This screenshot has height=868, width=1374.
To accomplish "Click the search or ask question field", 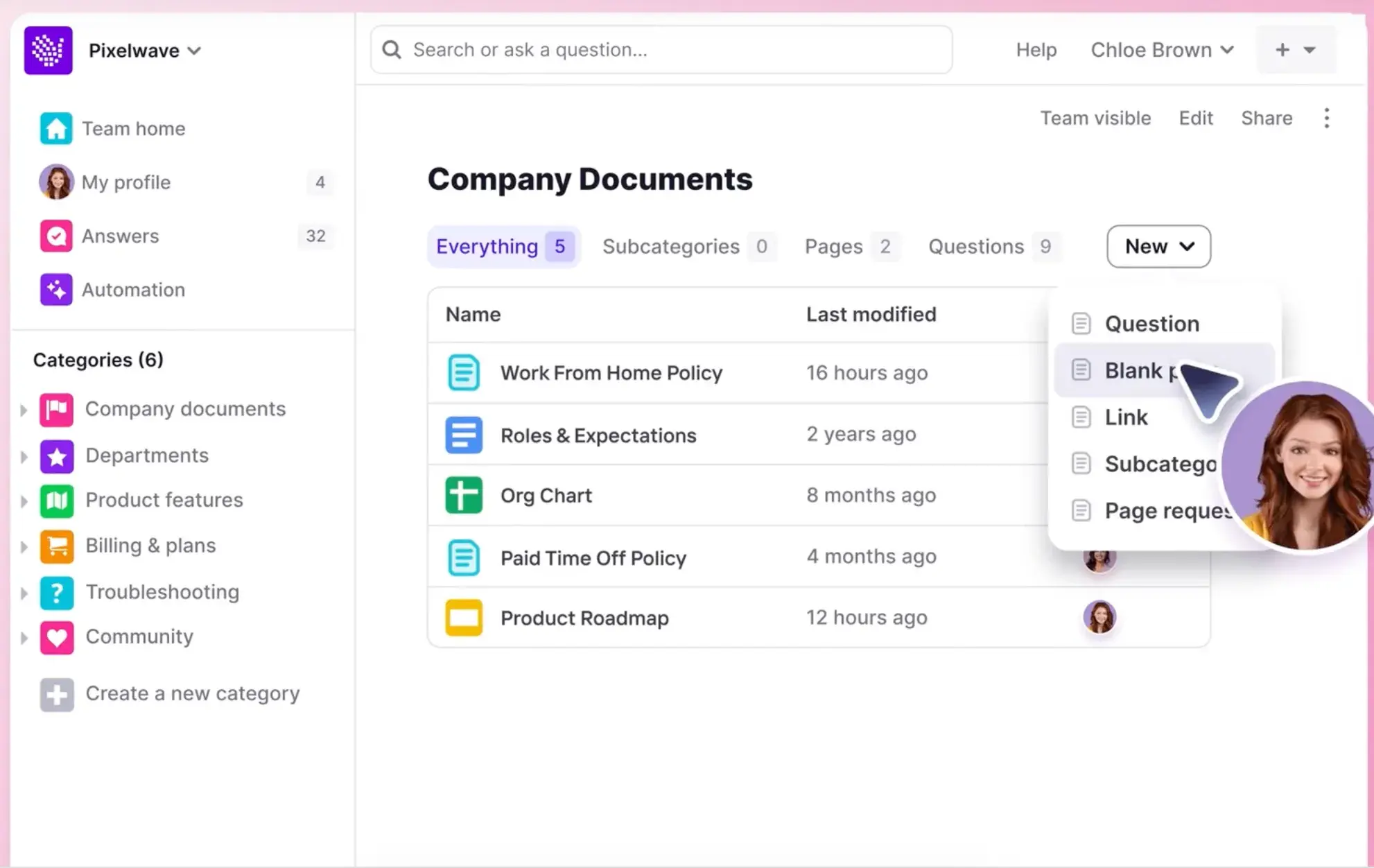I will pyautogui.click(x=661, y=50).
